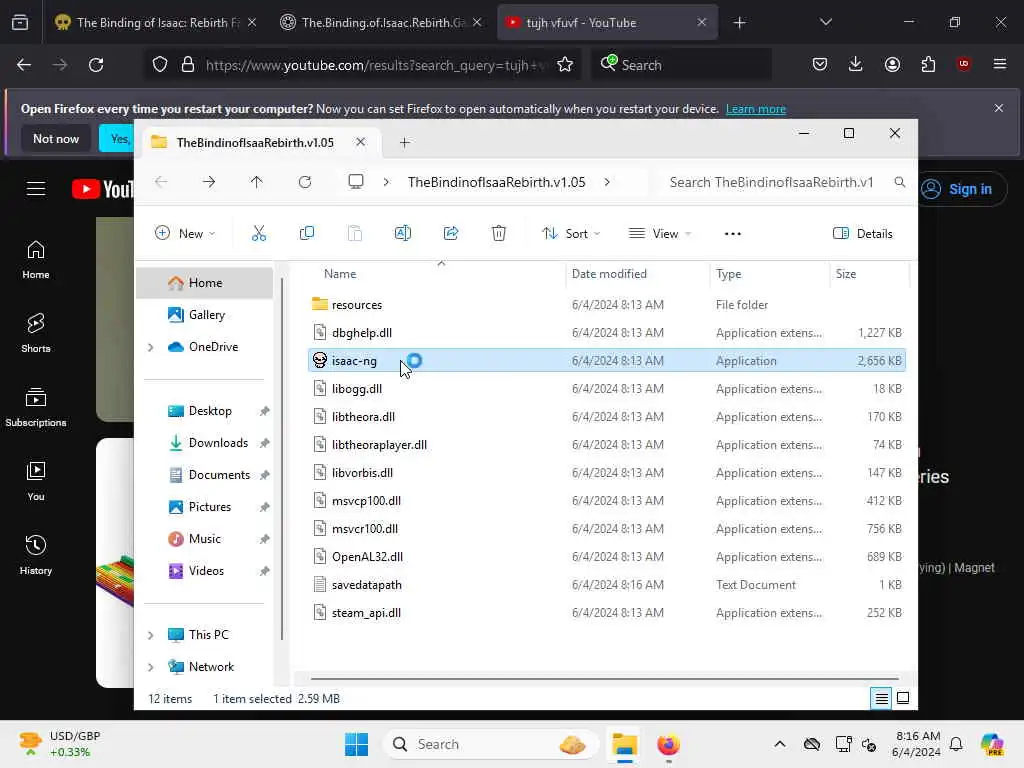Click the Explorer Refresh button
1024x768 pixels.
(x=305, y=182)
